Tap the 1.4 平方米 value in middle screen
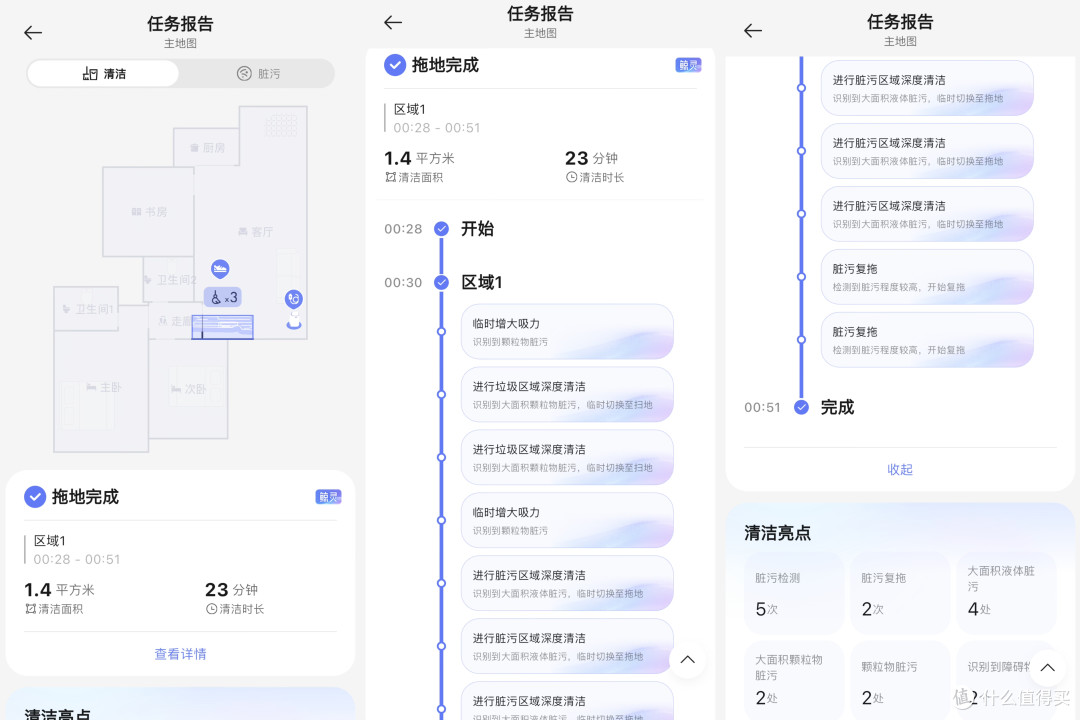The width and height of the screenshot is (1080, 720). point(419,158)
